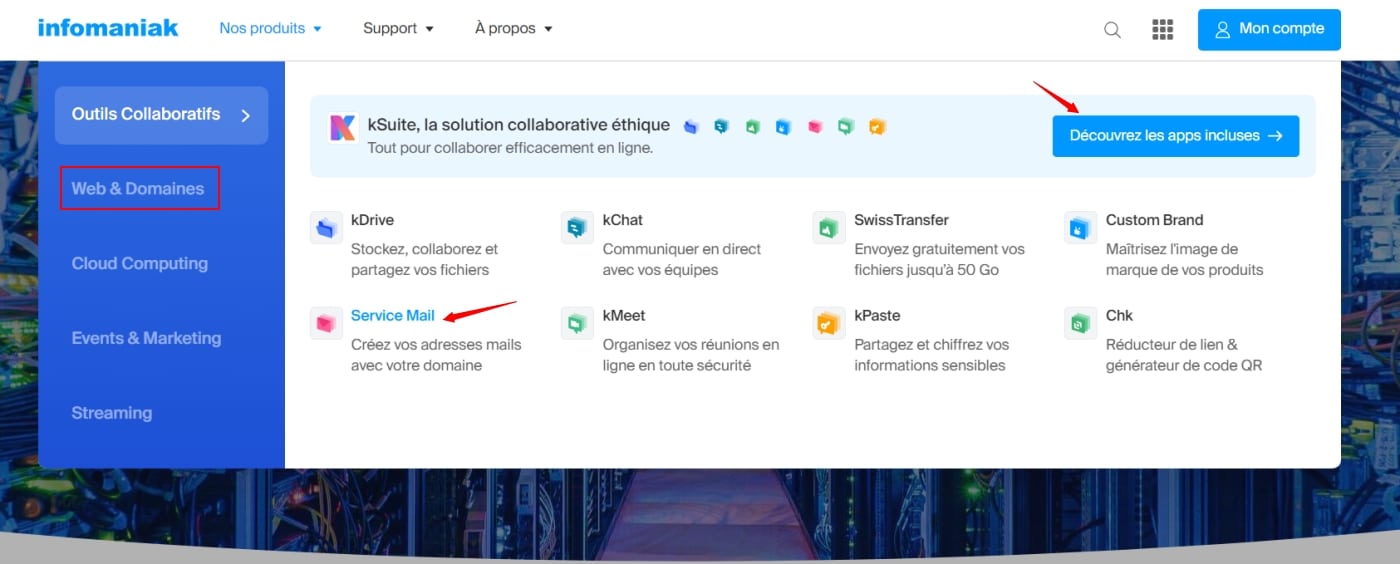1400x564 pixels.
Task: Click the Chk product icon
Action: [1080, 322]
